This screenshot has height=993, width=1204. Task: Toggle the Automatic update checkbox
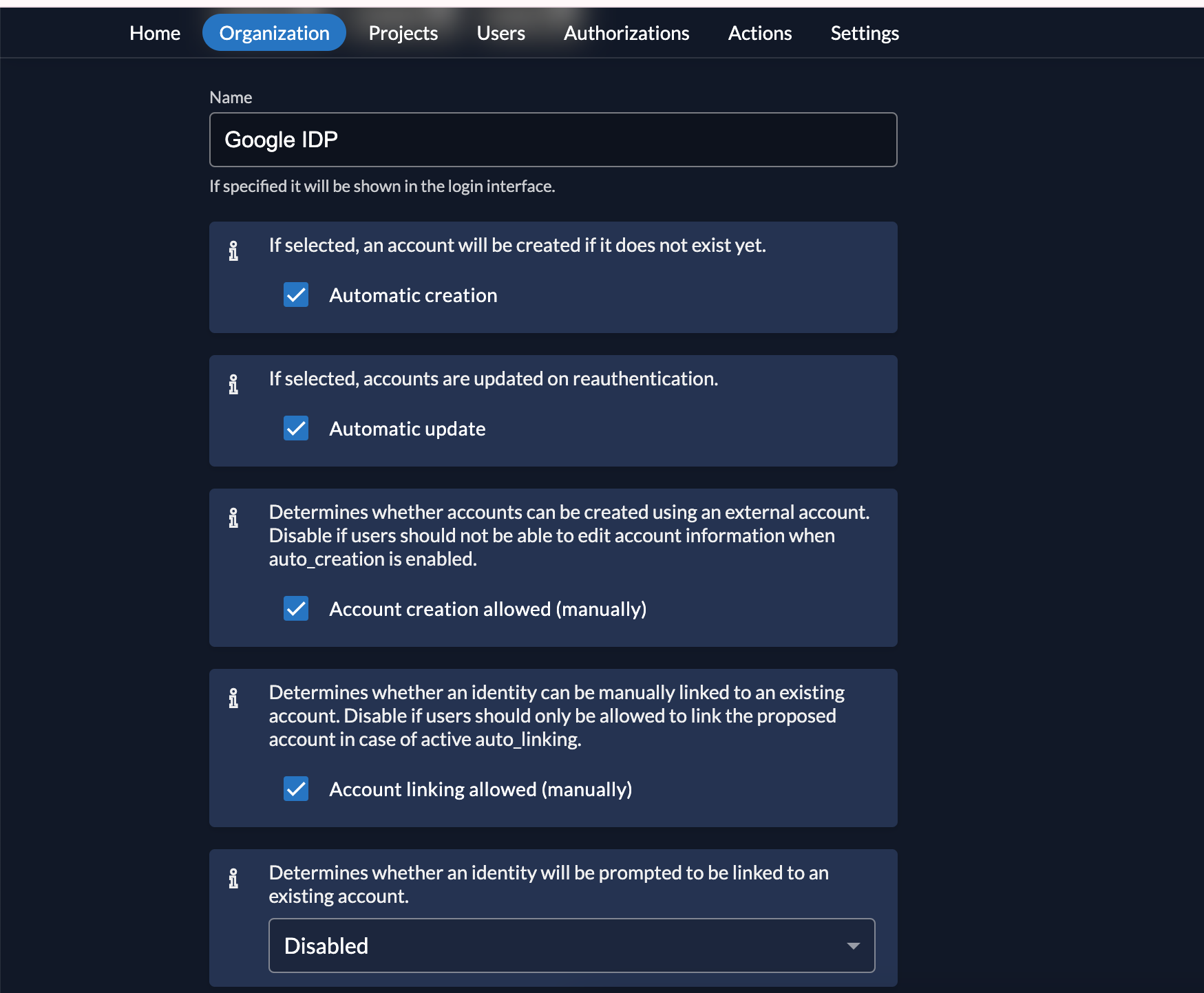296,428
